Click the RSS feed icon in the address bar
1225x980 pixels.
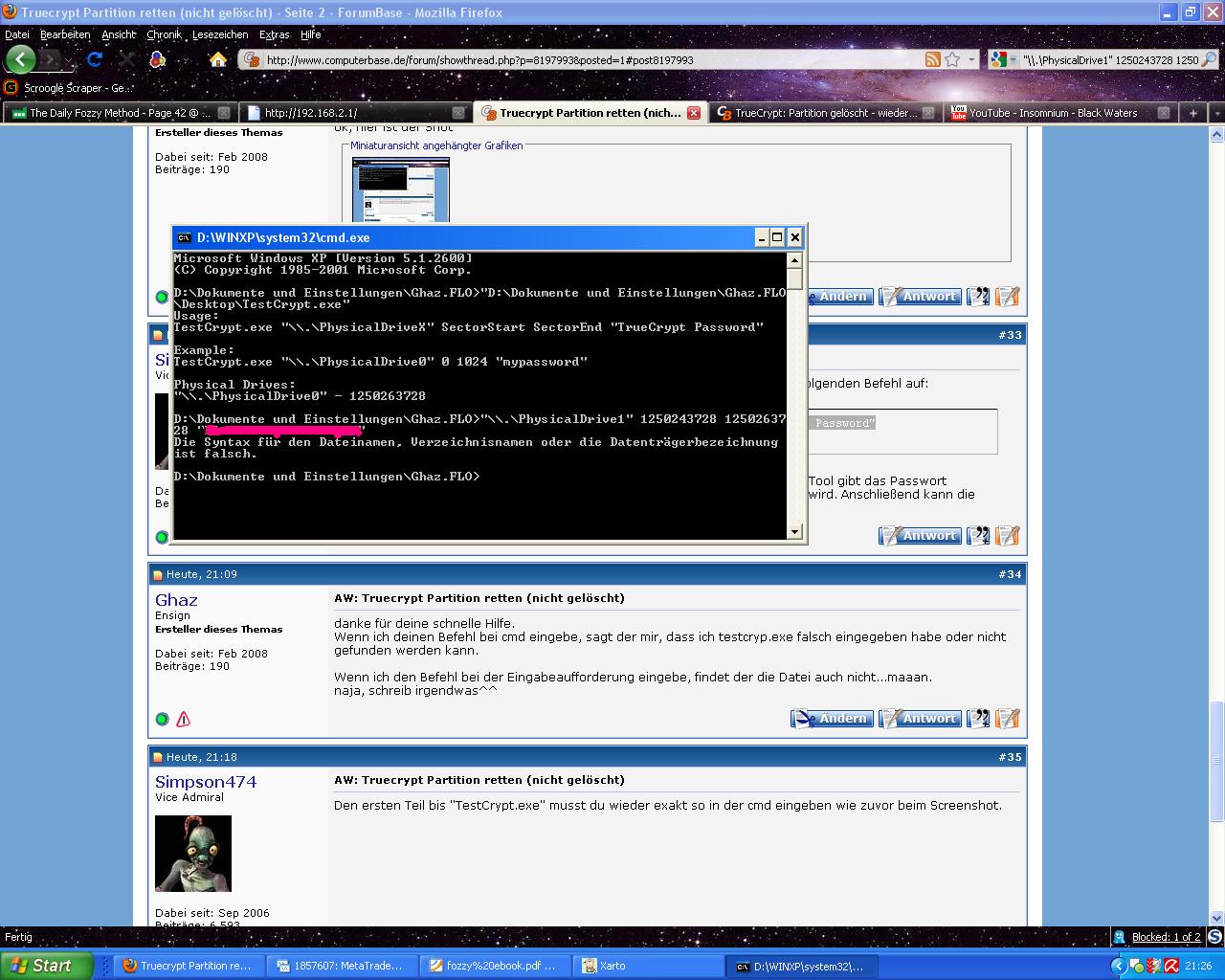[932, 59]
